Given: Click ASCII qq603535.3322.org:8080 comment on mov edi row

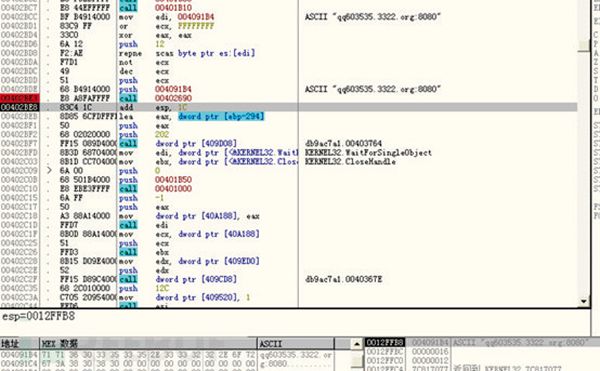Looking at the screenshot, I should point(373,17).
